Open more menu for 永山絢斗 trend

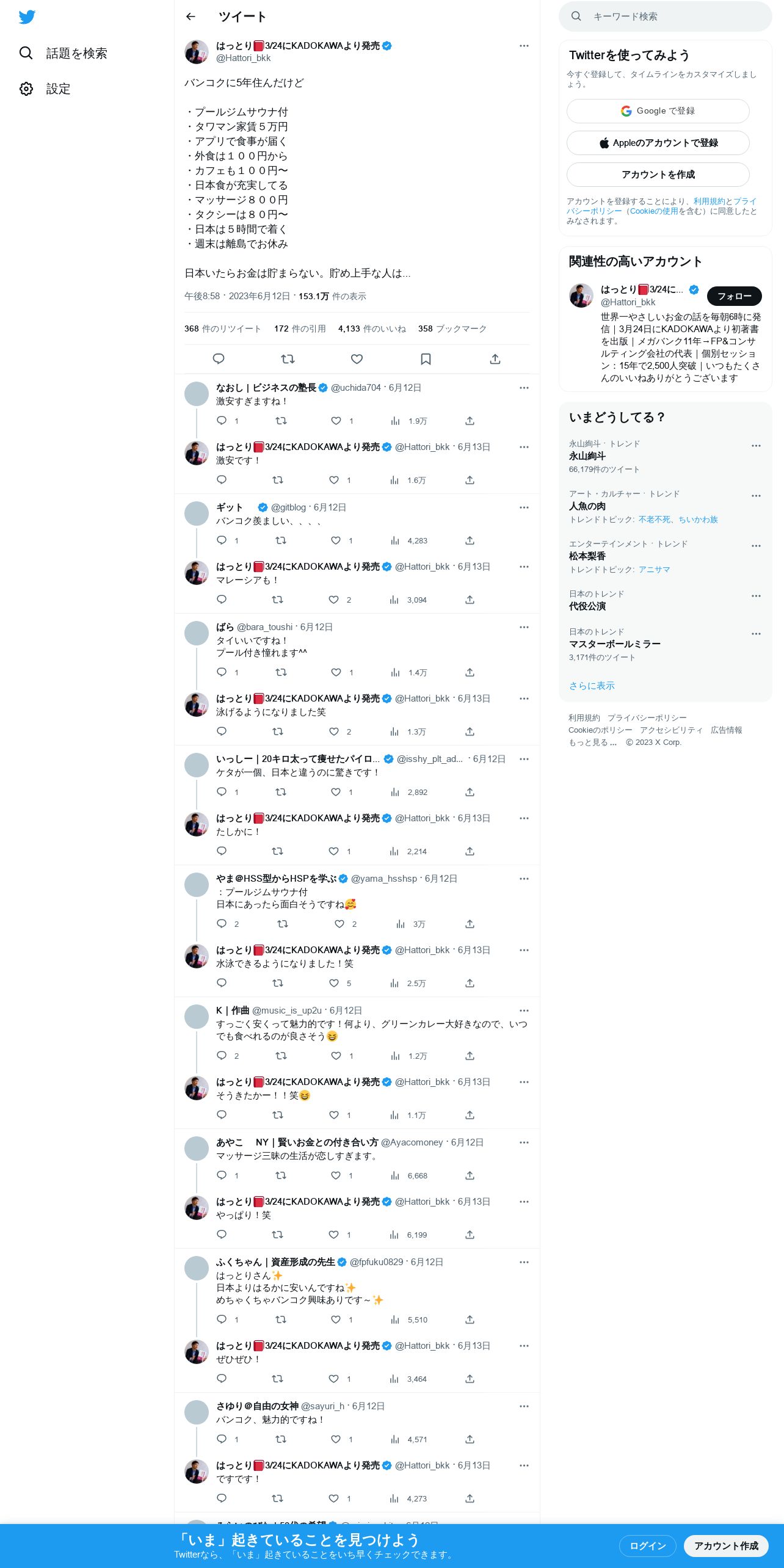756,446
